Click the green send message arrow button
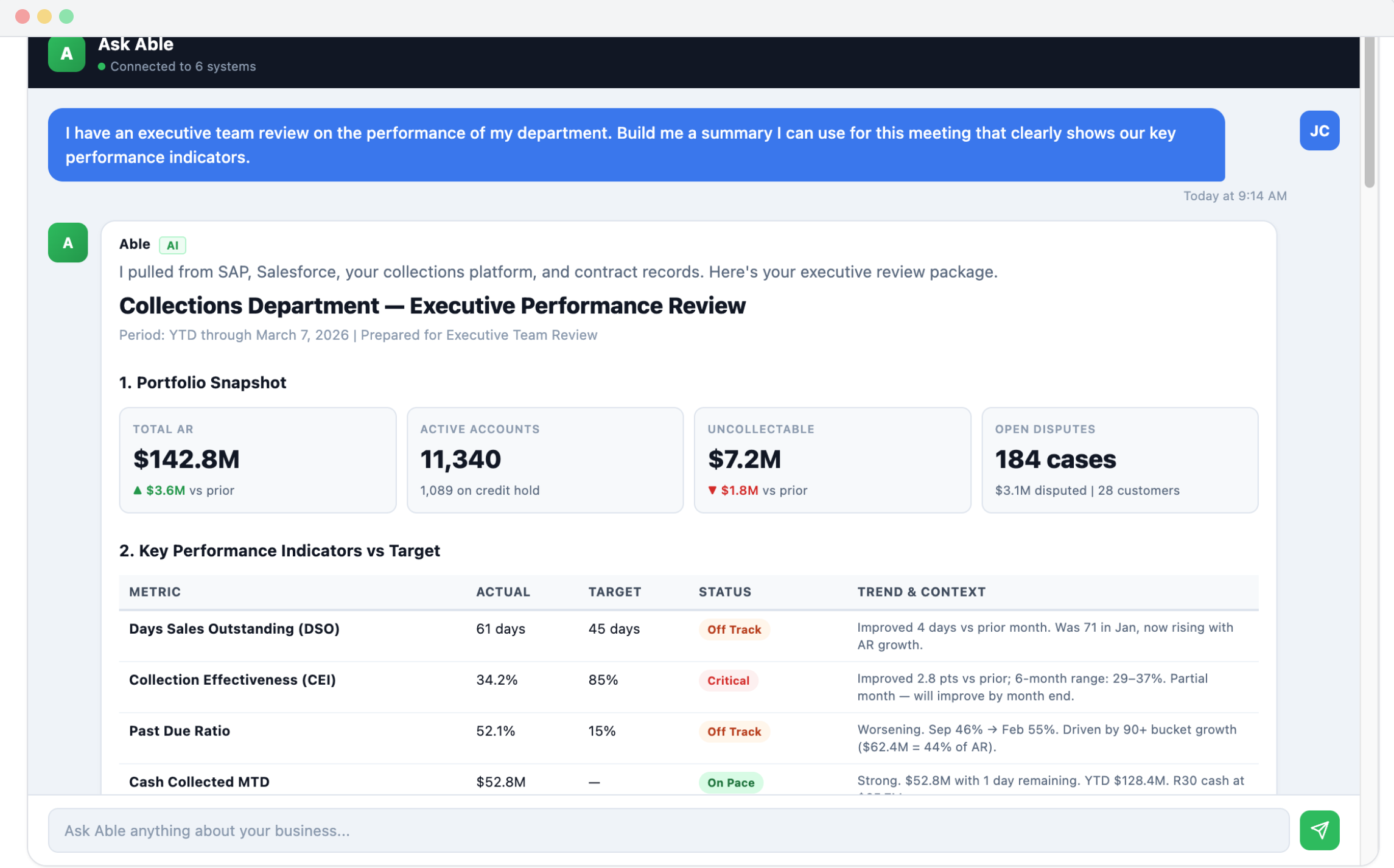This screenshot has width=1394, height=868. pyautogui.click(x=1319, y=829)
